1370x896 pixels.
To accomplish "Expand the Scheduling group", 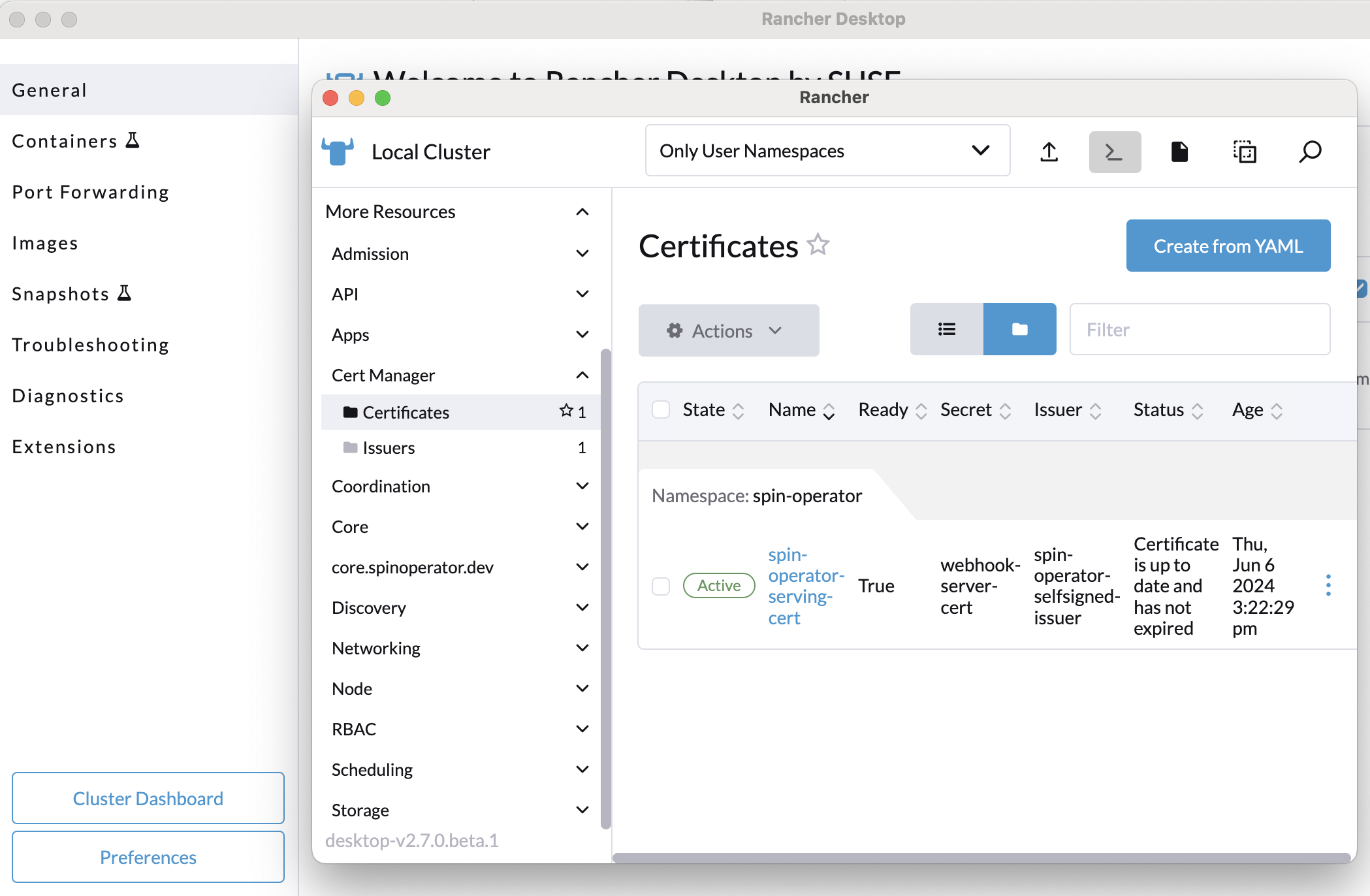I will click(582, 769).
